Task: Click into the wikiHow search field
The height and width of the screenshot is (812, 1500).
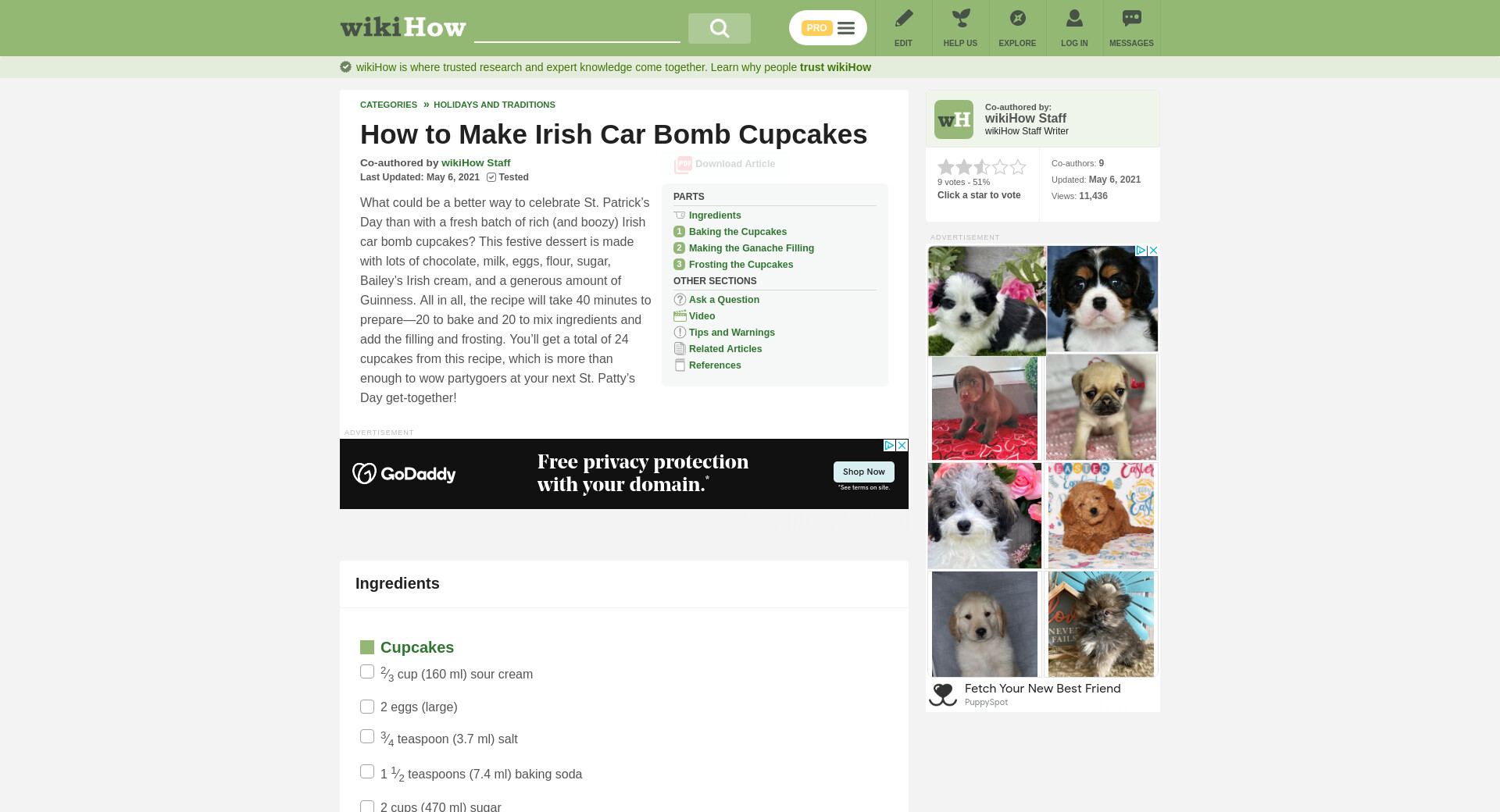Action: [x=577, y=28]
